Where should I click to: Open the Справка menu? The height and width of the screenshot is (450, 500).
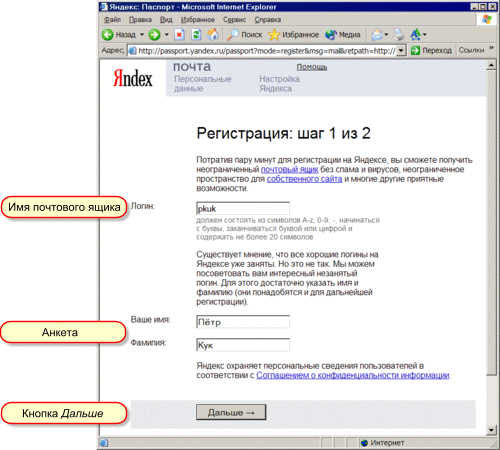click(268, 20)
